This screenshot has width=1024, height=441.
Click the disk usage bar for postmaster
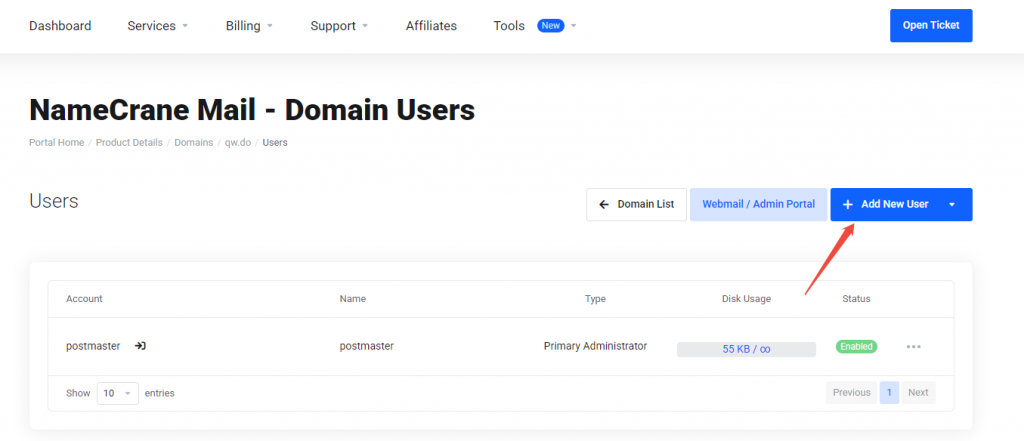tap(746, 349)
